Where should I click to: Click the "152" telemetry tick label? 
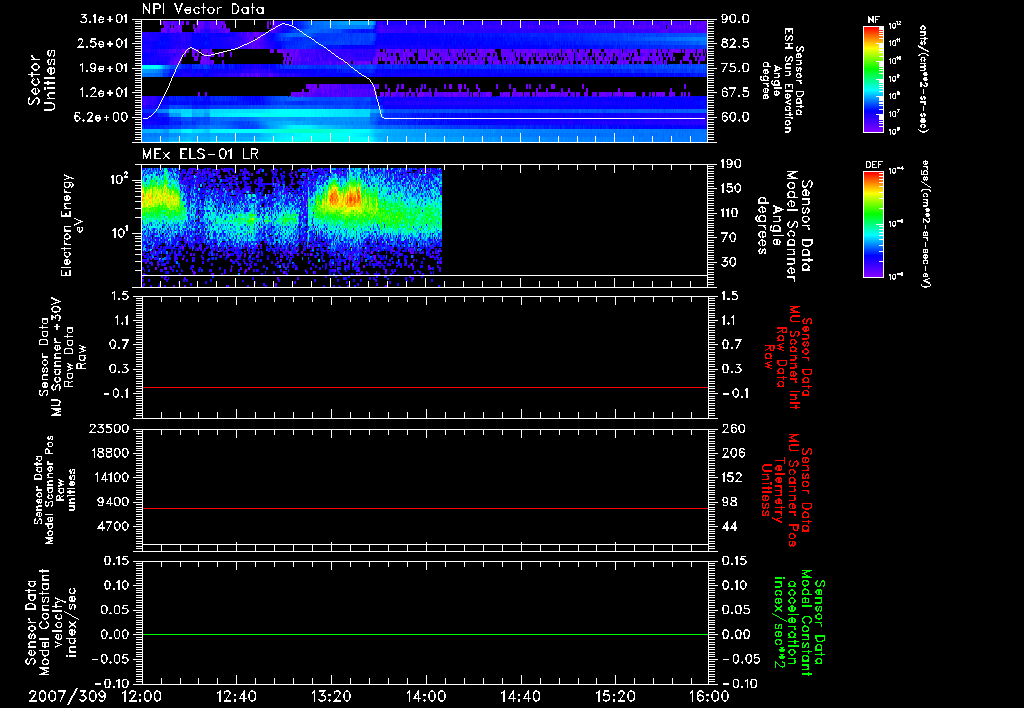(x=732, y=477)
